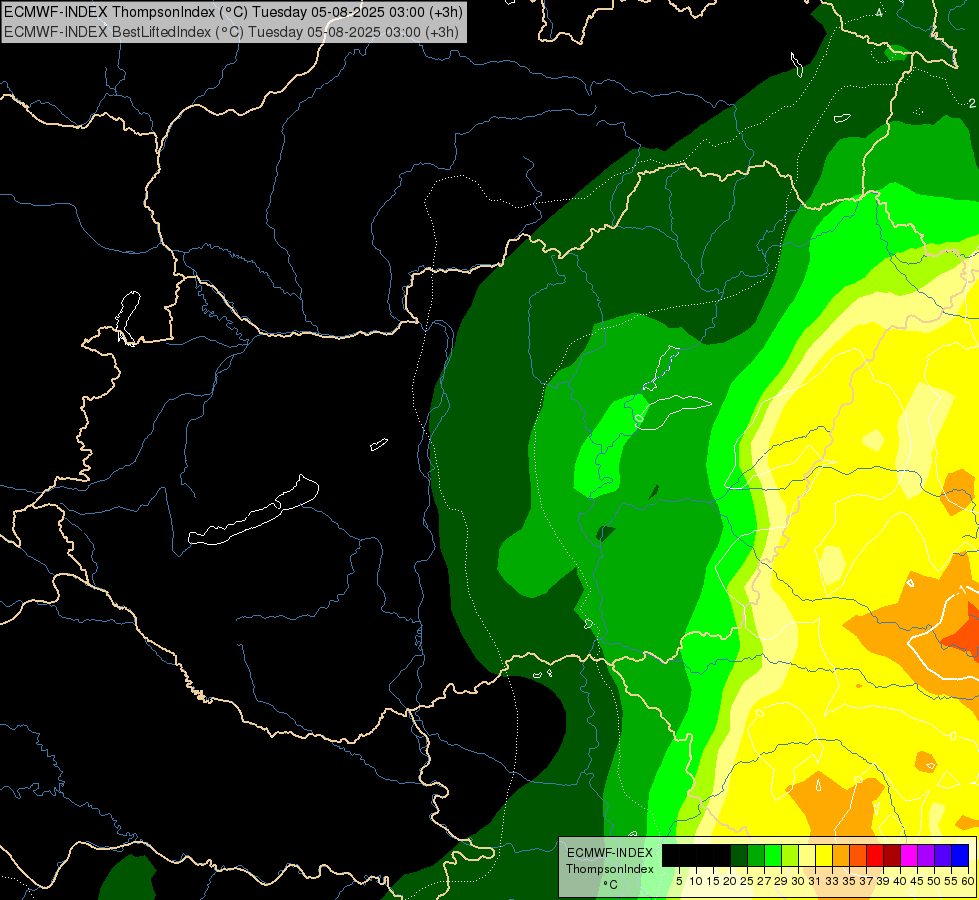Screen dimensions: 979x900
Task: Click the legend tick value '35'
Action: pyautogui.click(x=849, y=881)
